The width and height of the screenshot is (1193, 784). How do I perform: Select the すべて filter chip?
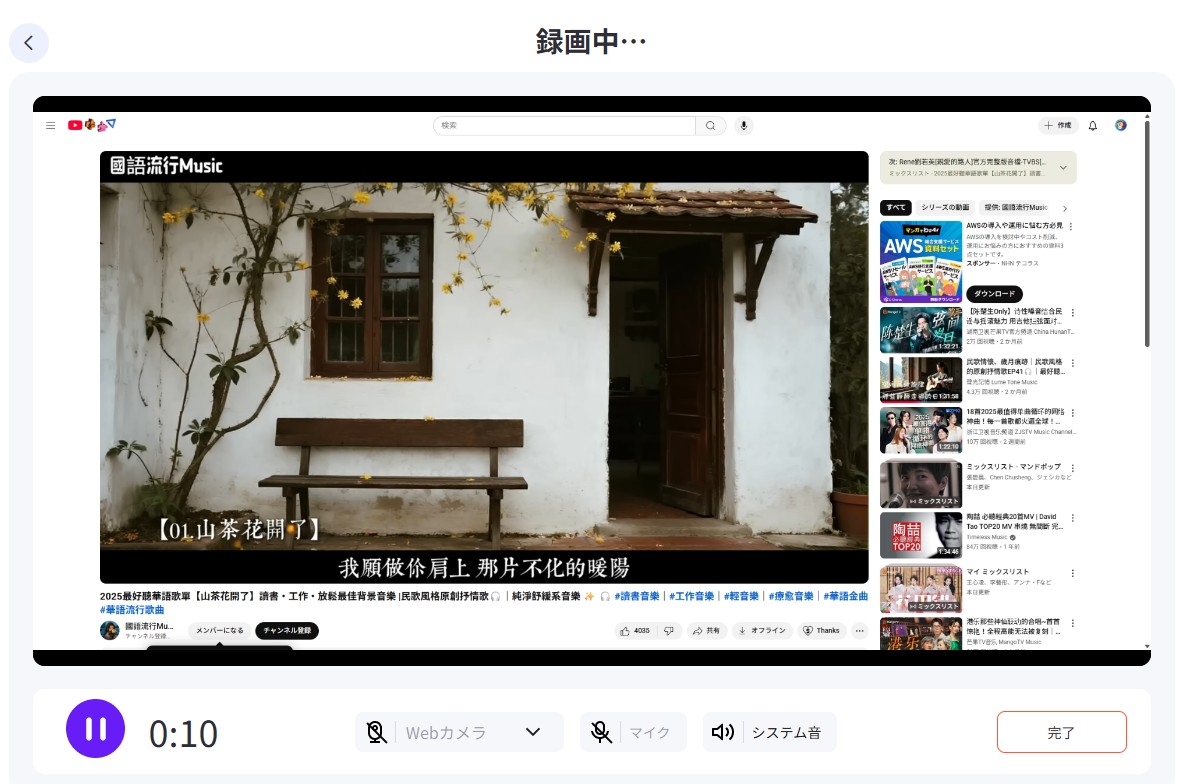pyautogui.click(x=896, y=207)
